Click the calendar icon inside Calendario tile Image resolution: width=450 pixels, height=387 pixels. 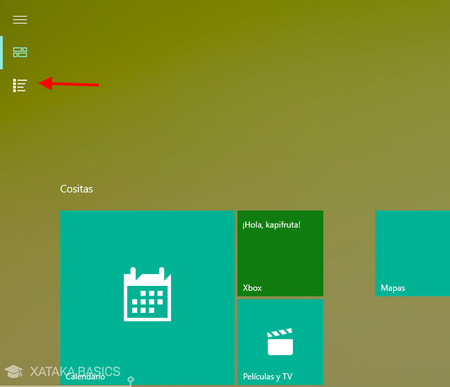coord(147,294)
